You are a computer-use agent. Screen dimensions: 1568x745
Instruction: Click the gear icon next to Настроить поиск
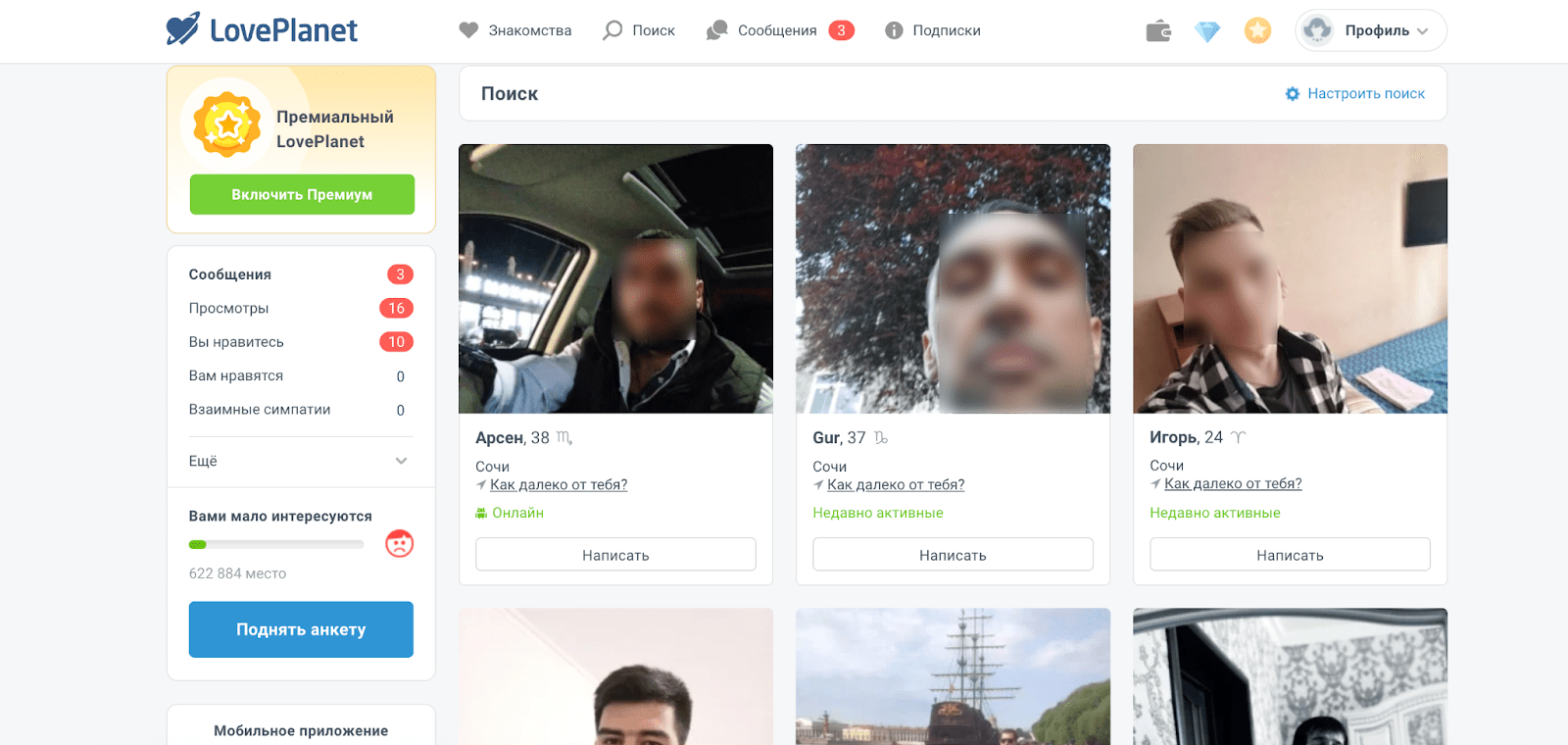click(1293, 94)
